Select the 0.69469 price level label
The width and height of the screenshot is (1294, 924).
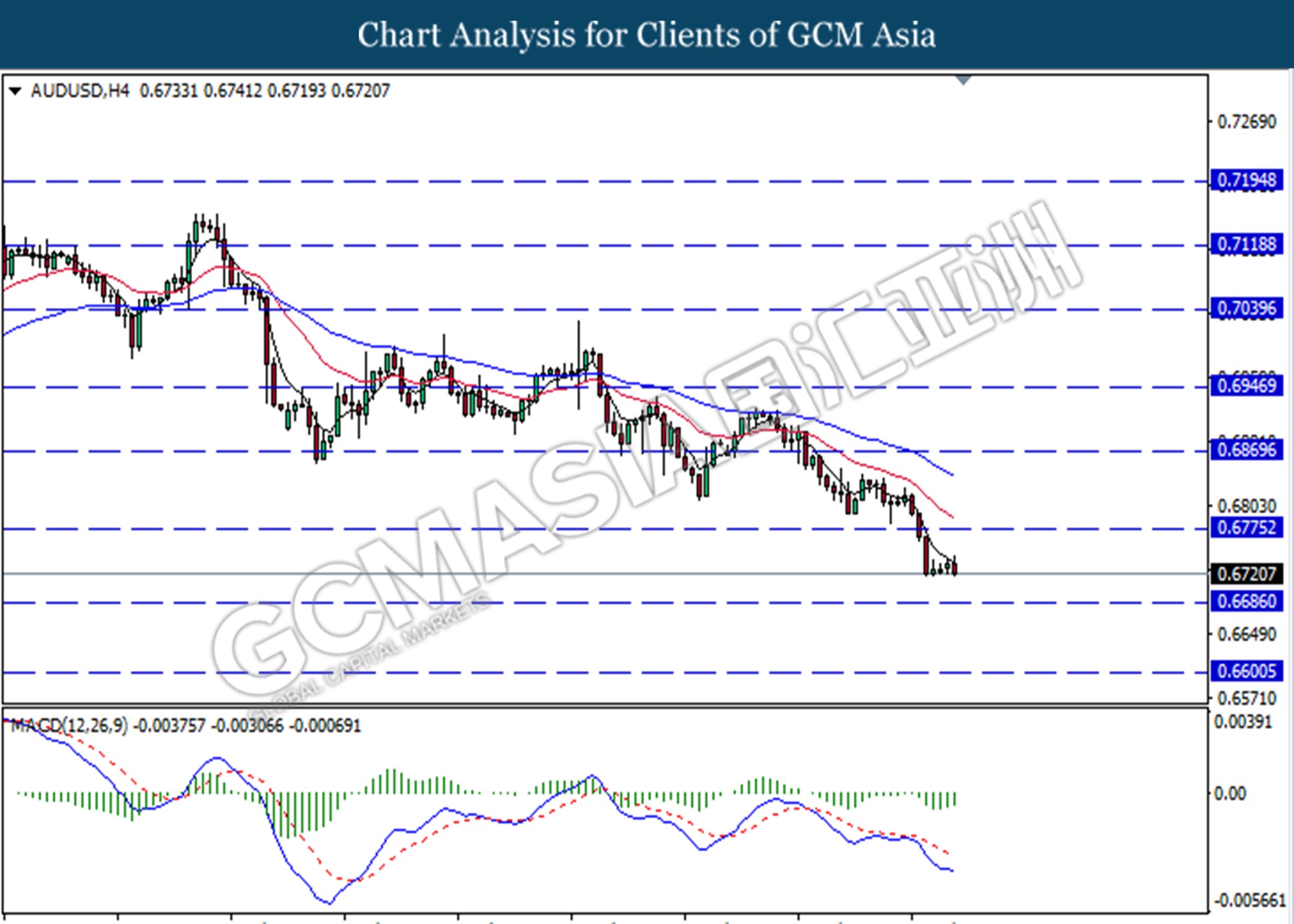point(1246,386)
